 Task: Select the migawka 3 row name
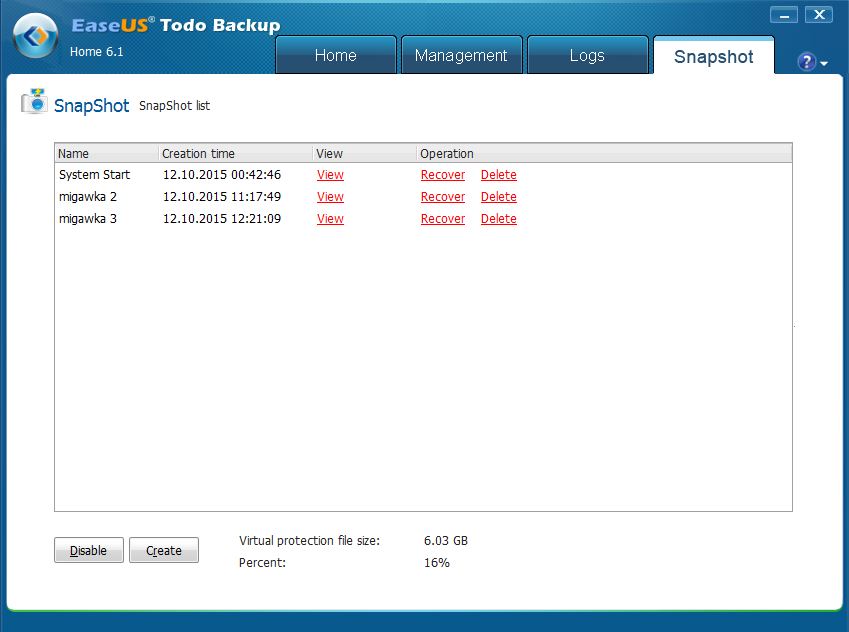point(88,219)
